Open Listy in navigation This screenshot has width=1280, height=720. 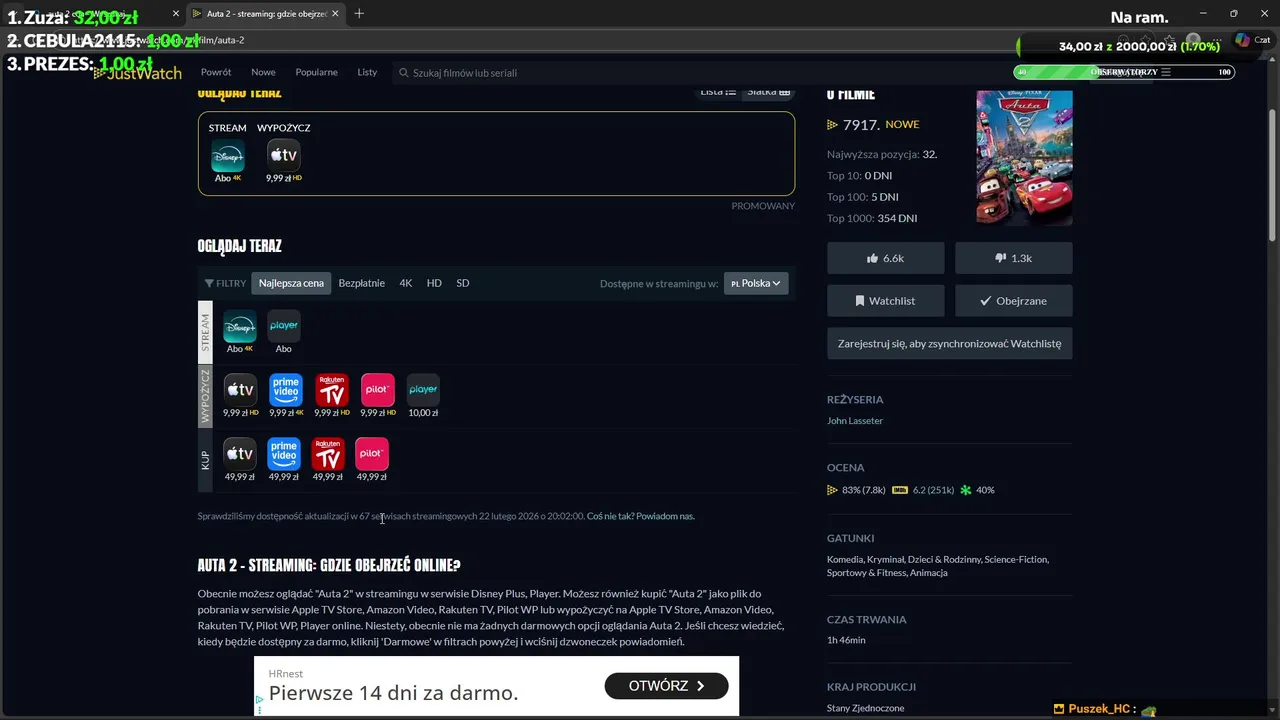click(x=367, y=72)
